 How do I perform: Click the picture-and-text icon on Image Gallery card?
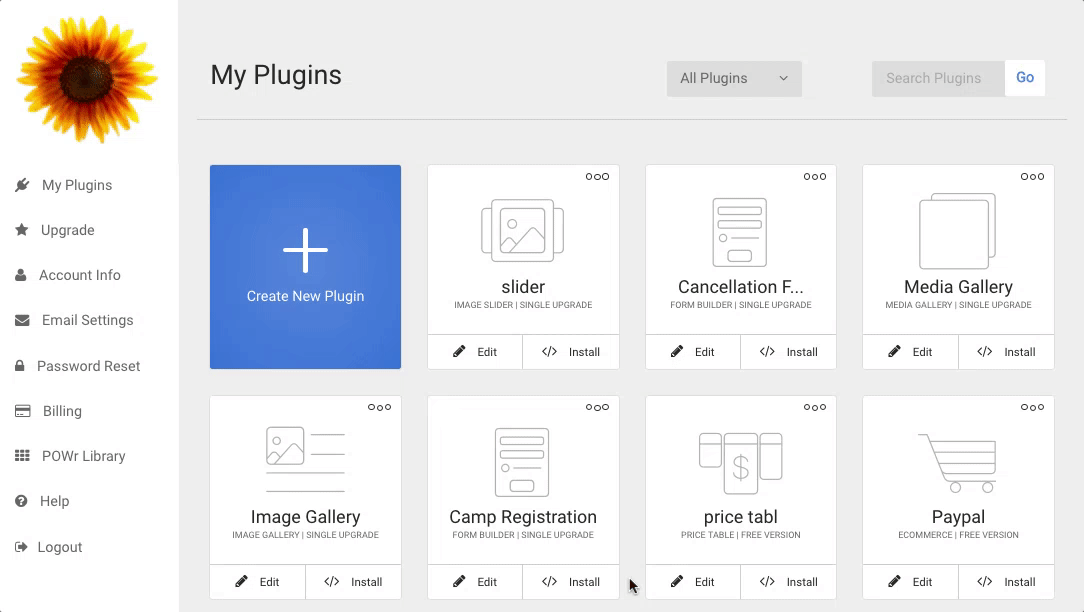click(306, 459)
